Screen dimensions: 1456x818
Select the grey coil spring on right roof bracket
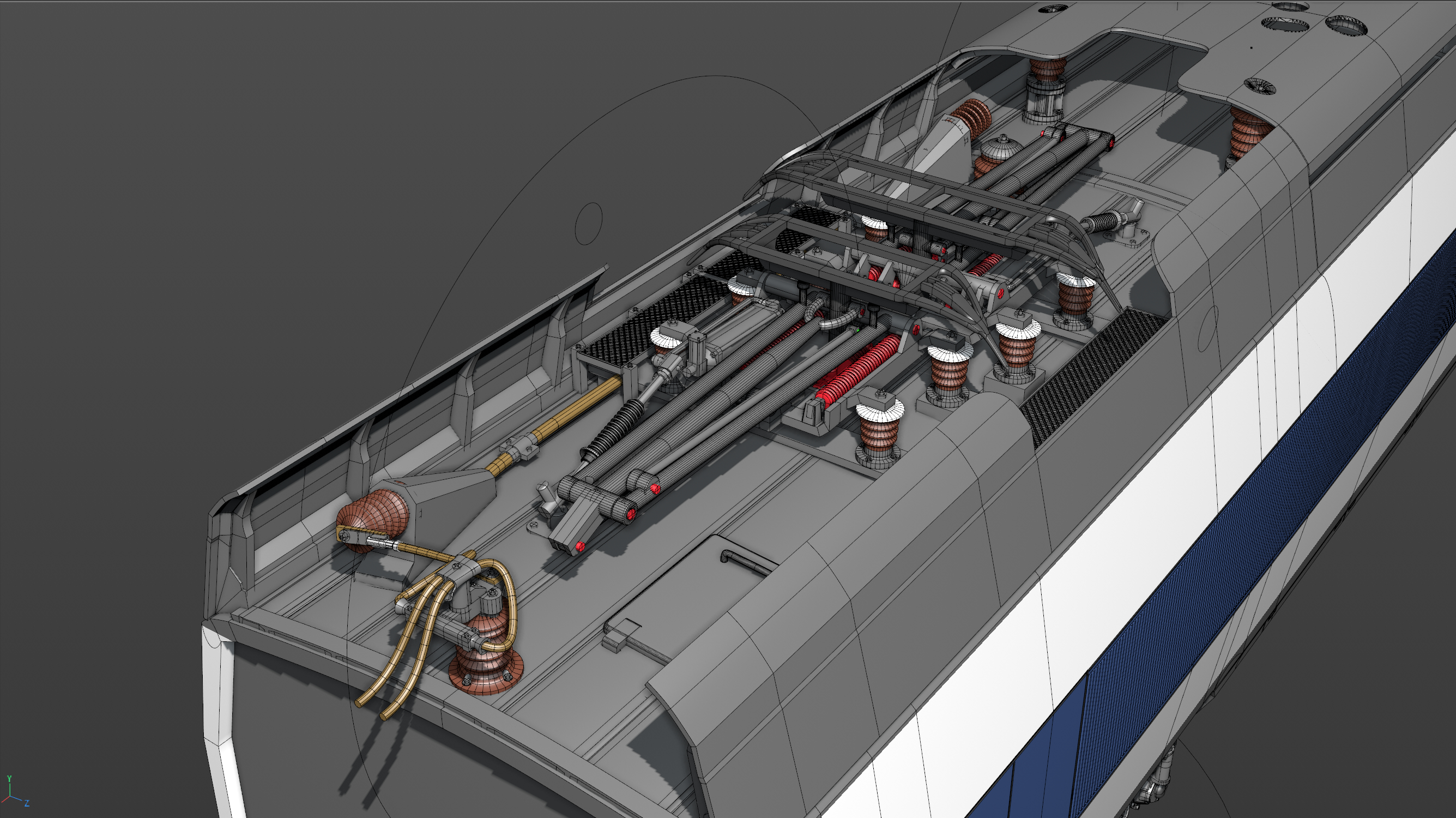coord(1103,221)
